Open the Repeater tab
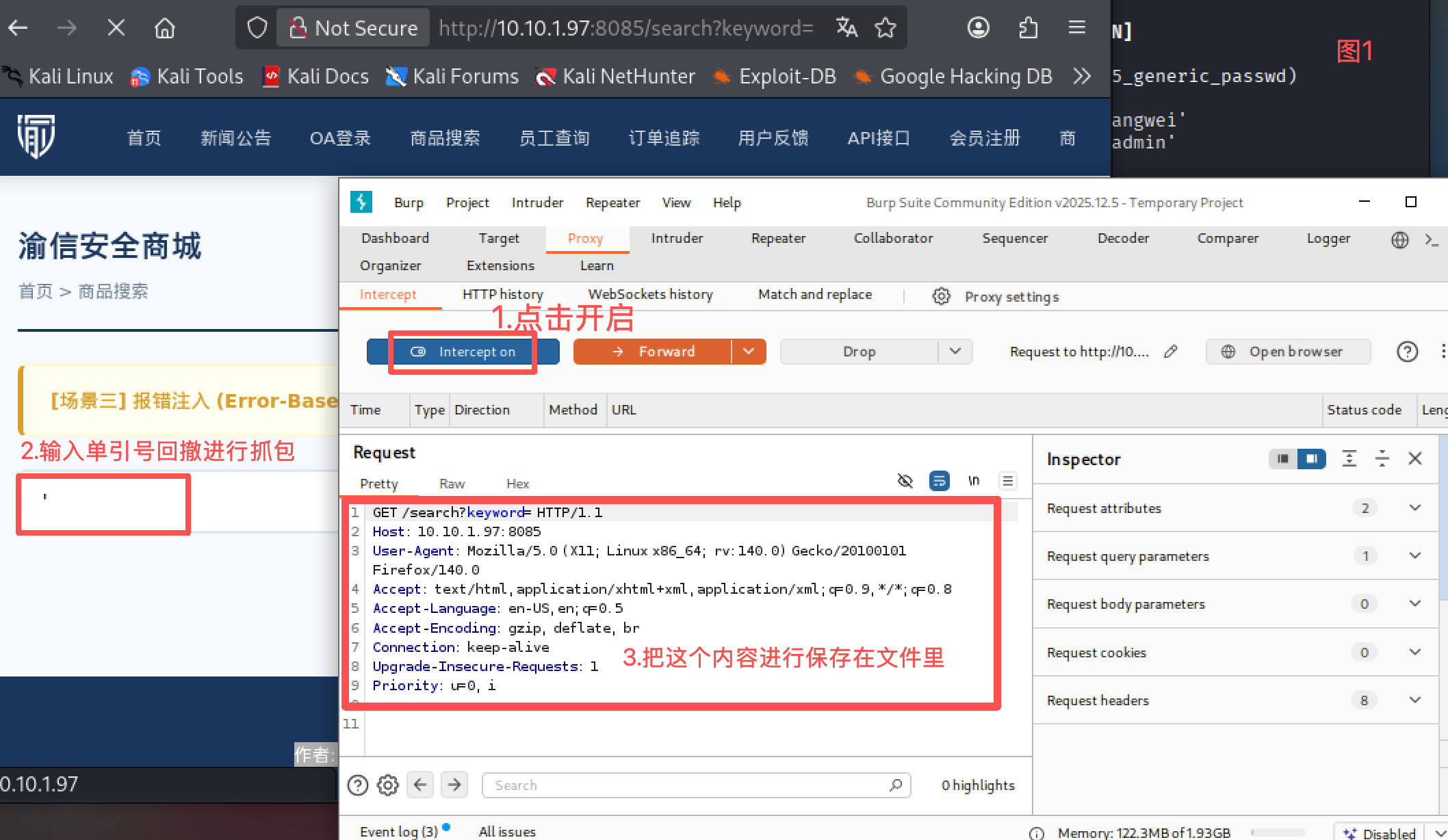This screenshot has height=840, width=1448. (x=778, y=238)
